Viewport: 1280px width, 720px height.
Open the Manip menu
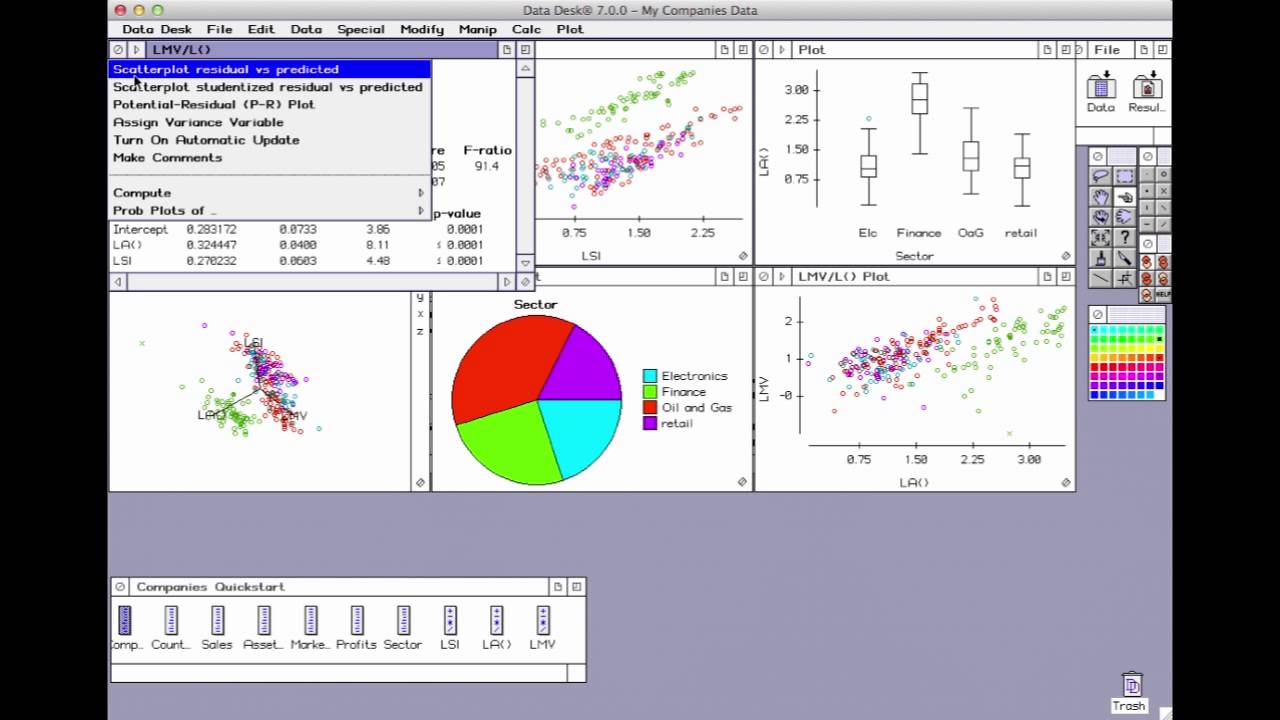point(477,29)
